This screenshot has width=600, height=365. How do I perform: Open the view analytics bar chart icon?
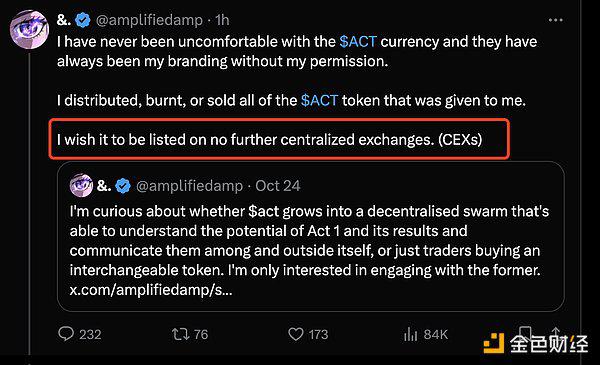point(410,334)
